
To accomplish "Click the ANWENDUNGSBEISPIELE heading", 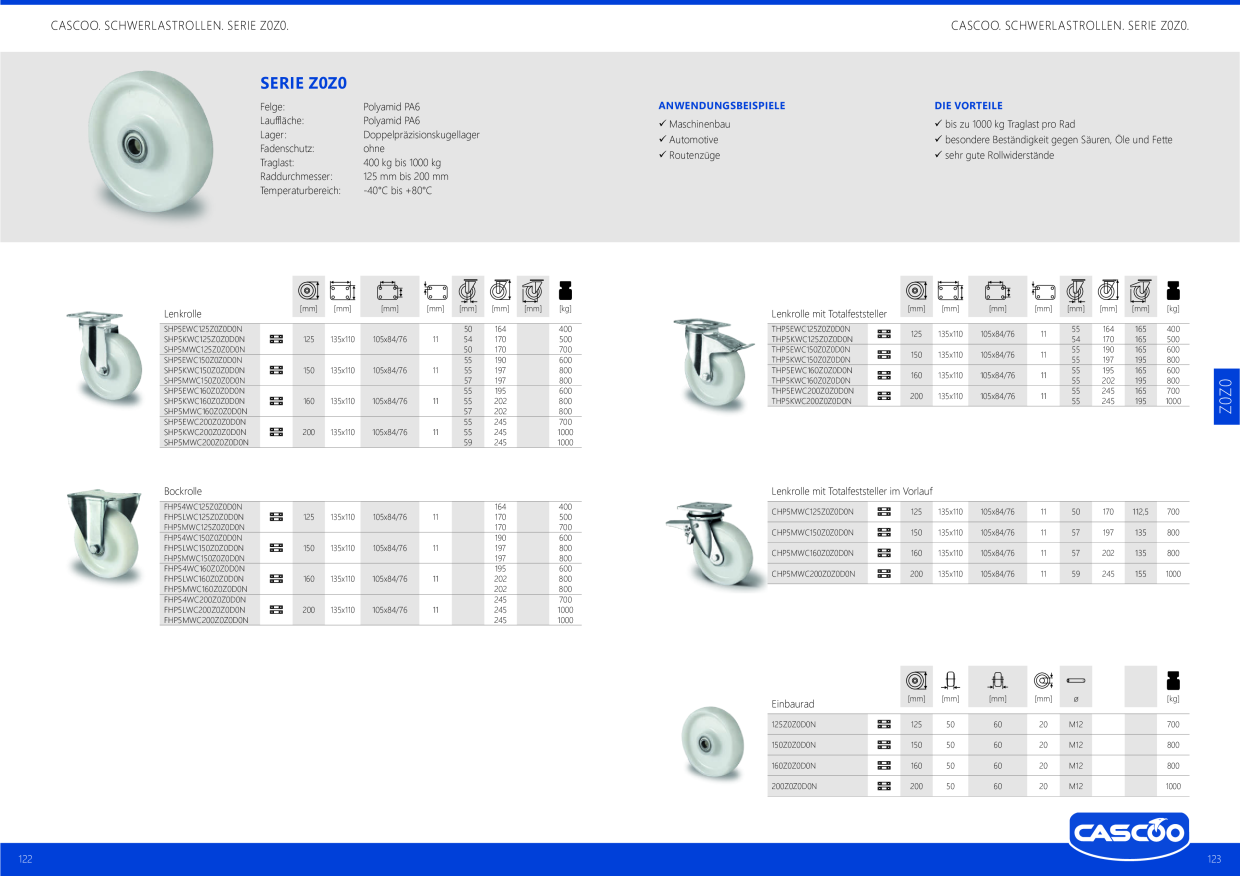I will [x=721, y=105].
